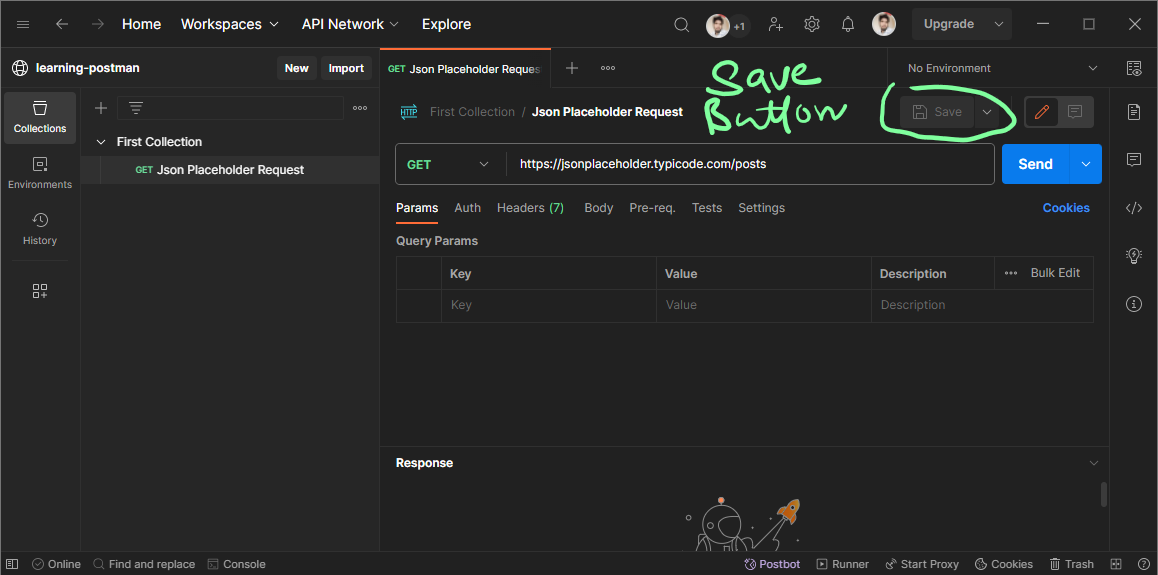Click the Upgrade button
The width and height of the screenshot is (1158, 575).
click(x=949, y=24)
